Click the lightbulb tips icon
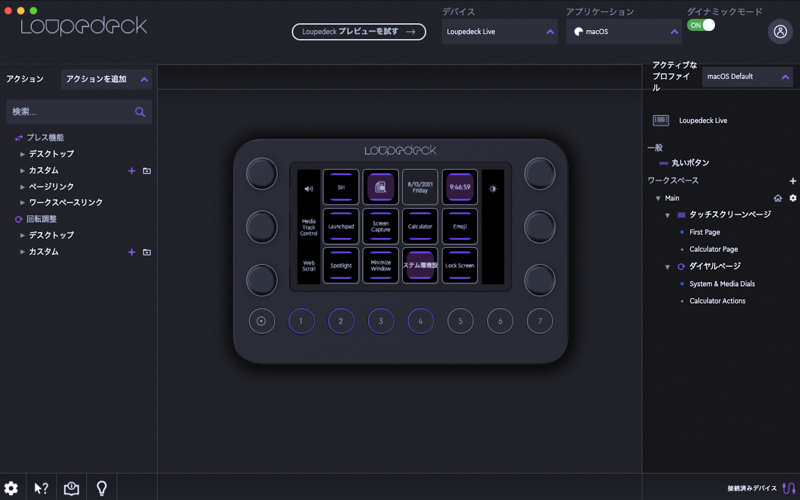This screenshot has height=500, width=800. point(102,488)
